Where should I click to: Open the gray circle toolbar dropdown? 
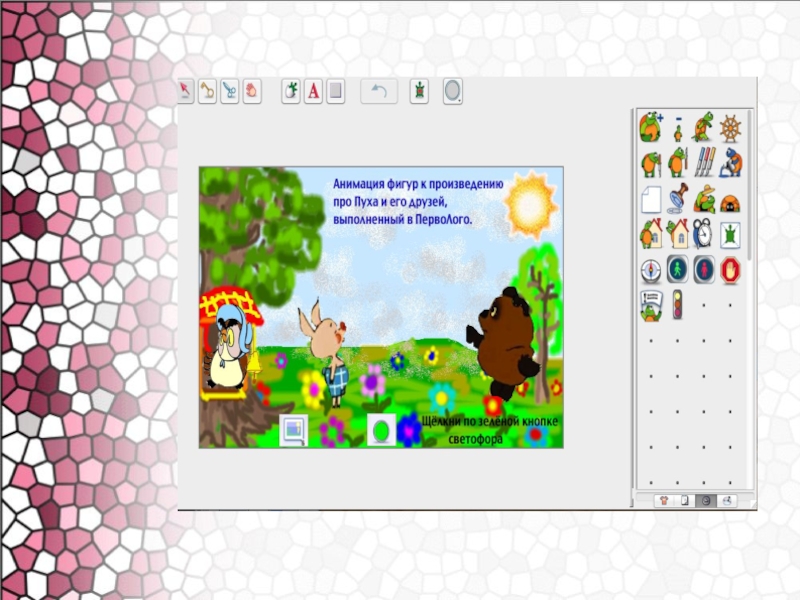tap(453, 91)
